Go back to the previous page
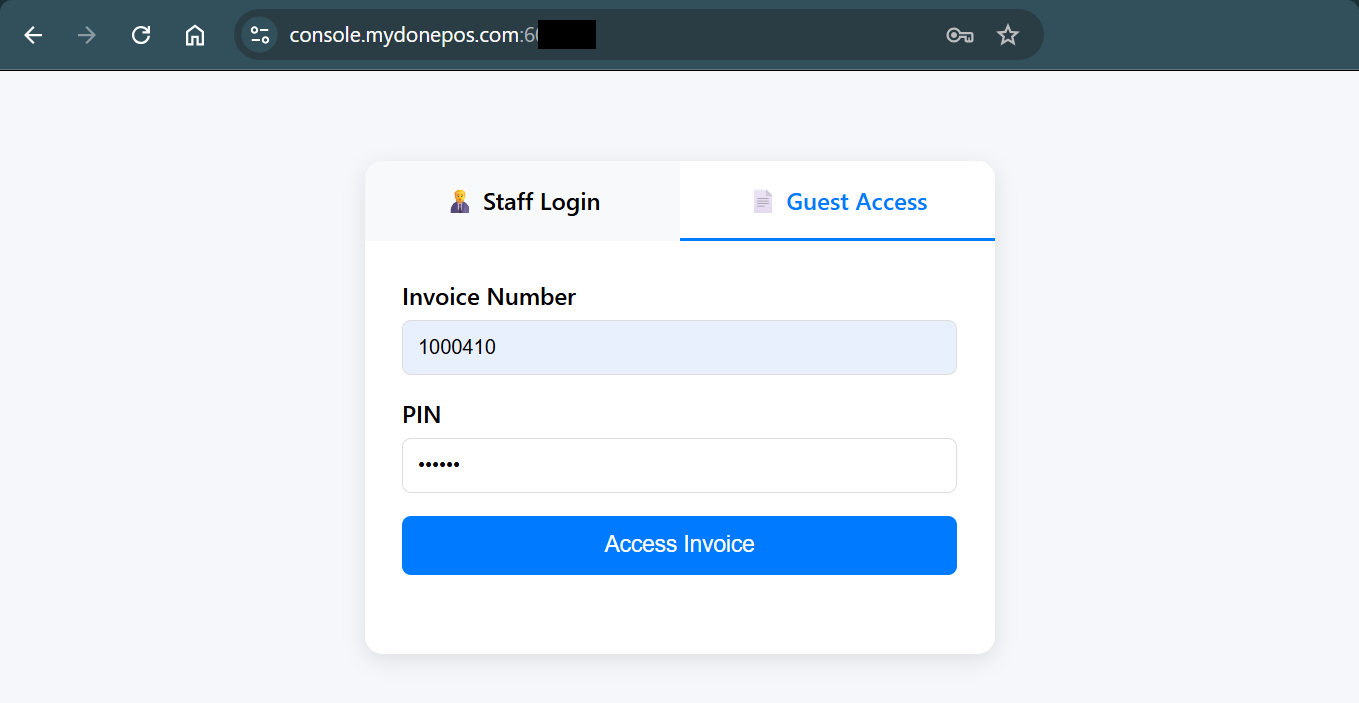 33,36
